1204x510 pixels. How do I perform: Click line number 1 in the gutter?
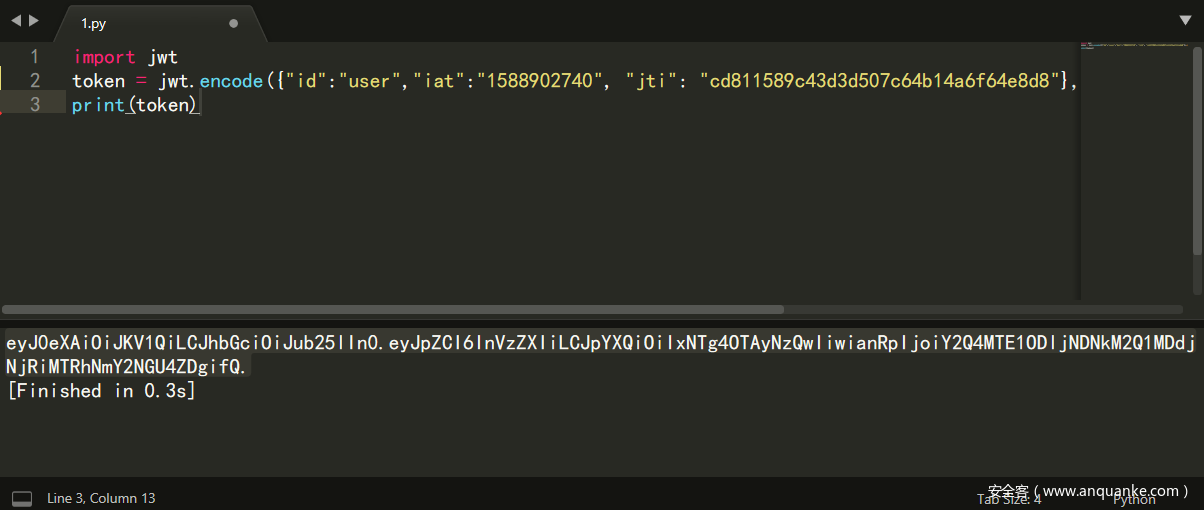(x=34, y=57)
